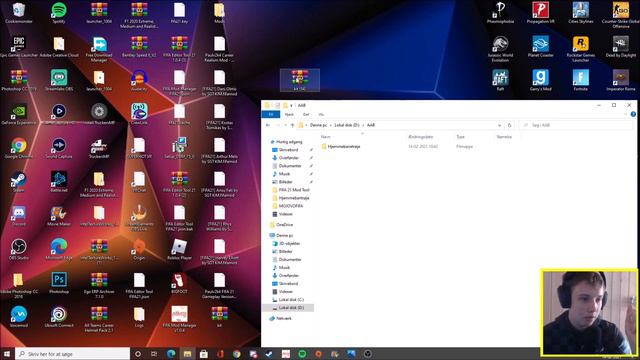Image resolution: width=640 pixels, height=360 pixels.
Task: Open the Cities Skylines desktop shortcut
Action: click(580, 13)
